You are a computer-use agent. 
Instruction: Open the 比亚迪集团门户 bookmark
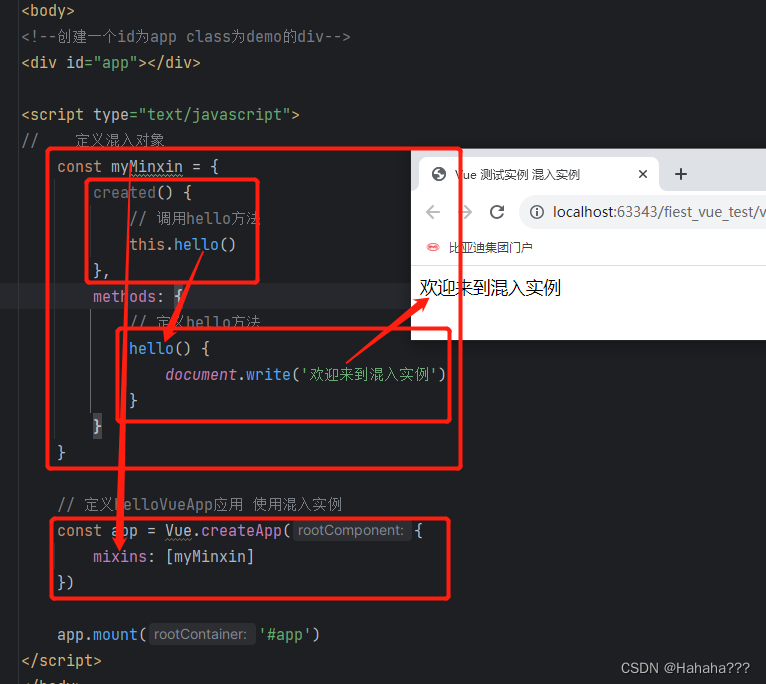(479, 247)
